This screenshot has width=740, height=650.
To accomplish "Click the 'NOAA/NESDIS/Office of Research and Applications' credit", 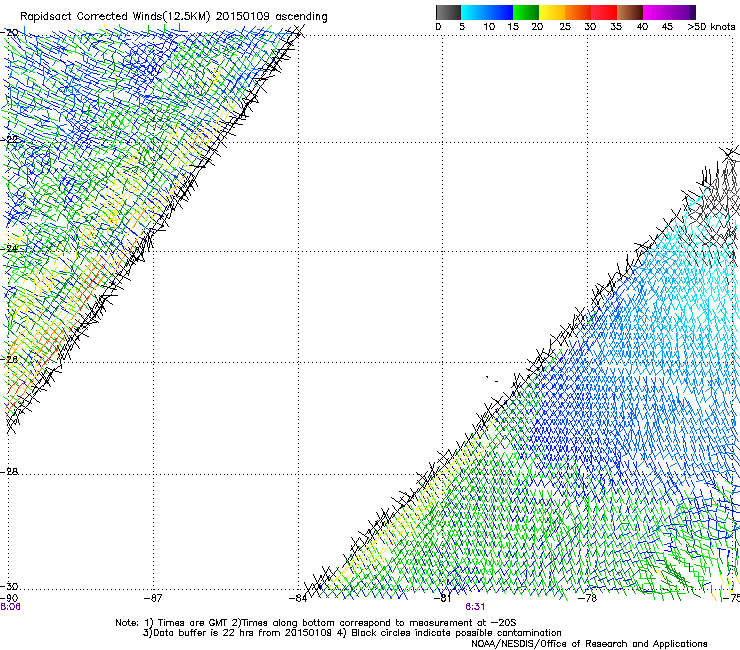I will (x=589, y=644).
